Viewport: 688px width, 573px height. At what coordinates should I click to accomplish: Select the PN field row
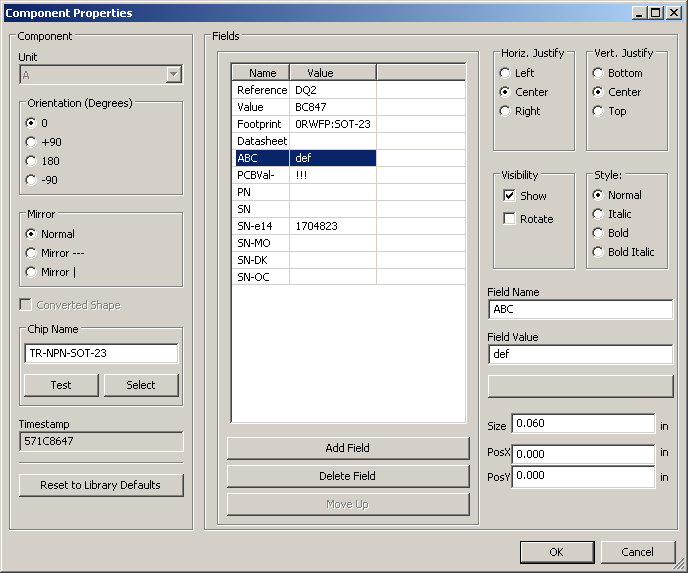(348, 192)
